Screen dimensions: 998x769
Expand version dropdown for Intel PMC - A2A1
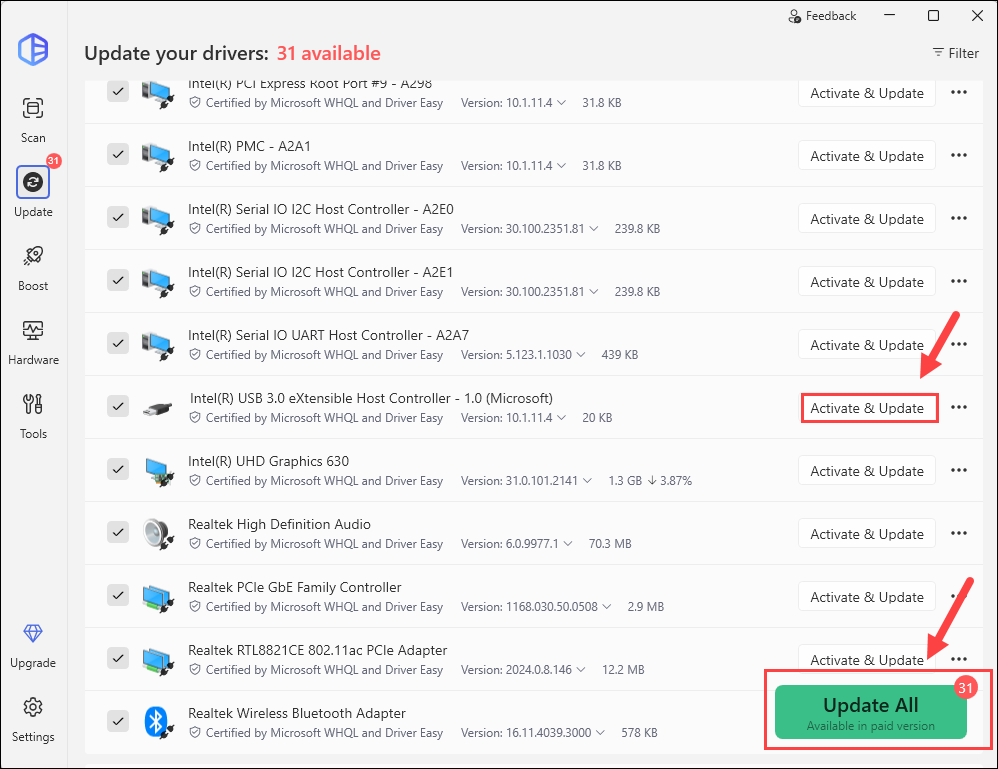[x=561, y=166]
